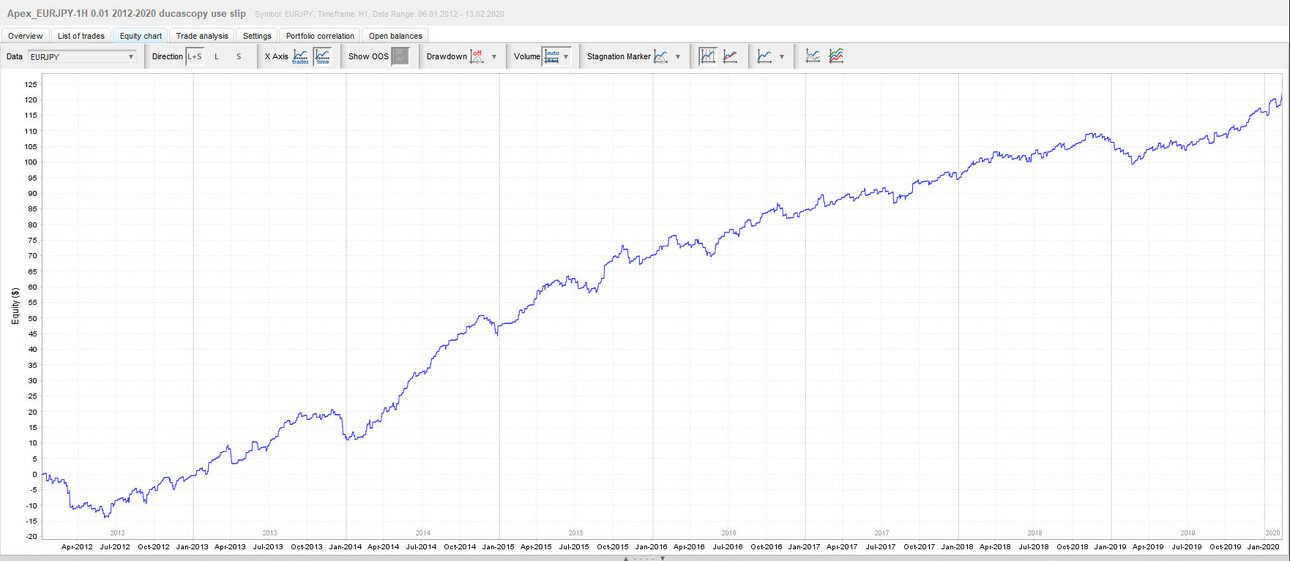Image resolution: width=1290 pixels, height=561 pixels.
Task: Toggle the Show OOS button
Action: point(400,56)
